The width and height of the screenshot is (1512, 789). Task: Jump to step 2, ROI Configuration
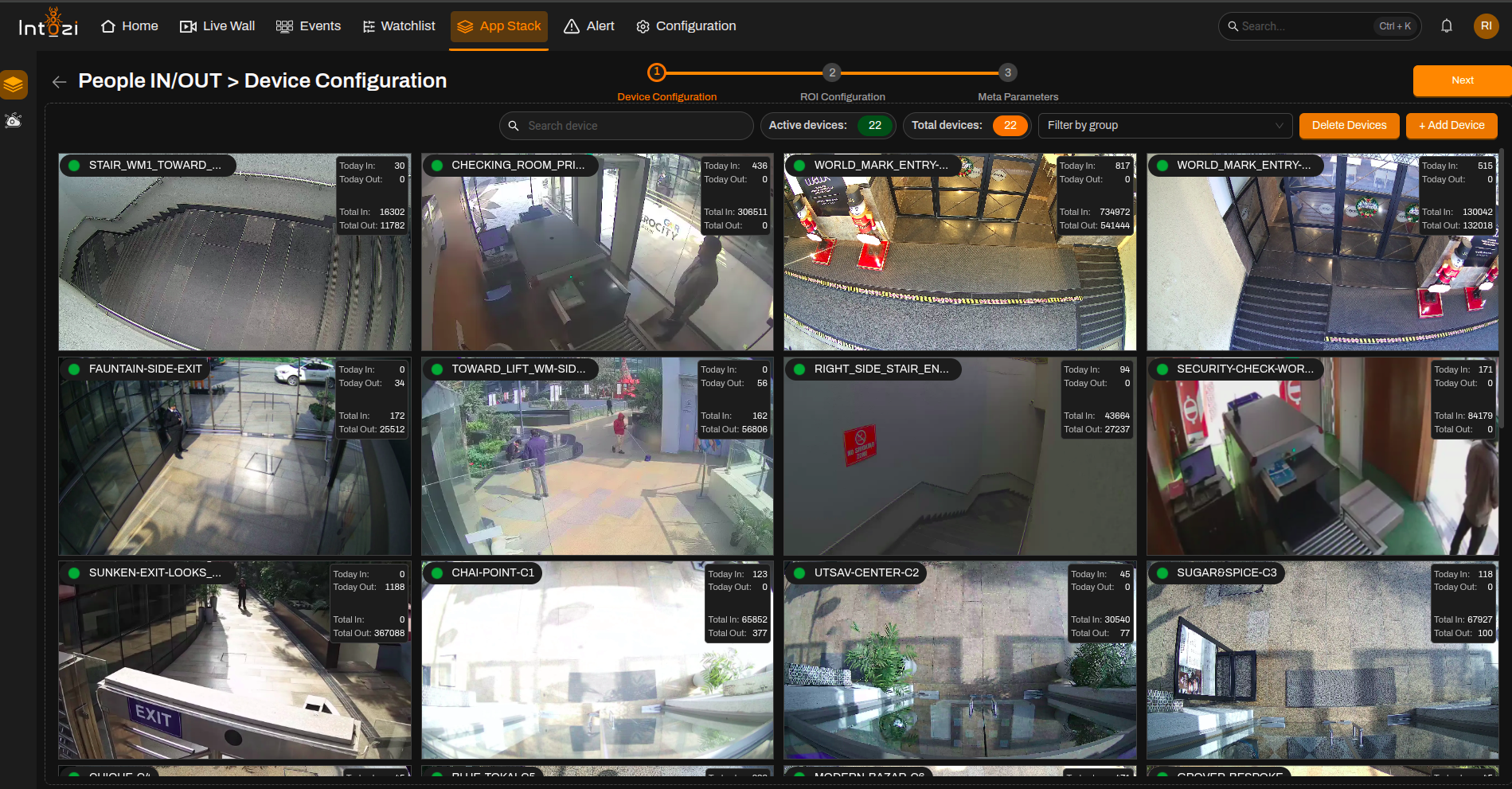coord(832,72)
